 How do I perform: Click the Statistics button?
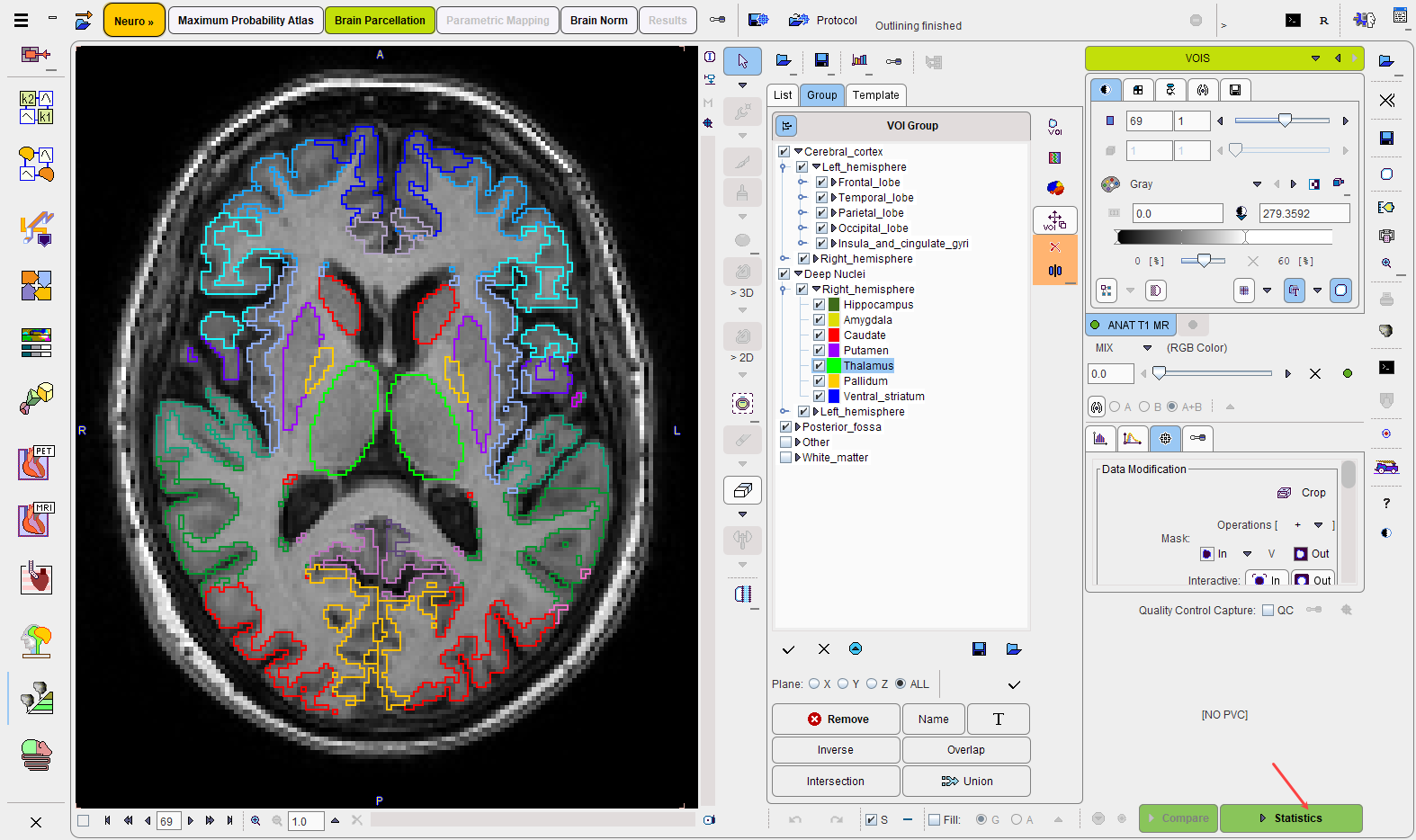point(1291,818)
